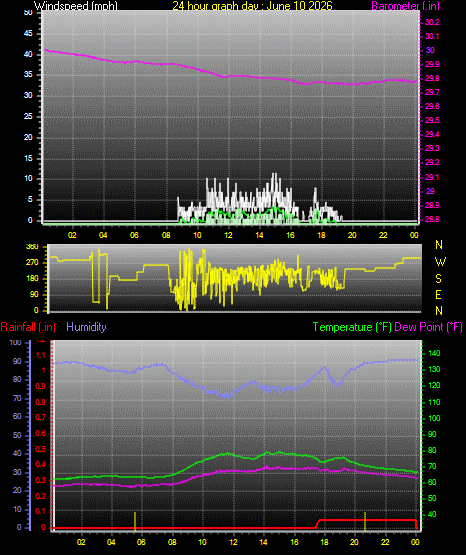Click the "30.1" barometer axis value

coord(432,36)
